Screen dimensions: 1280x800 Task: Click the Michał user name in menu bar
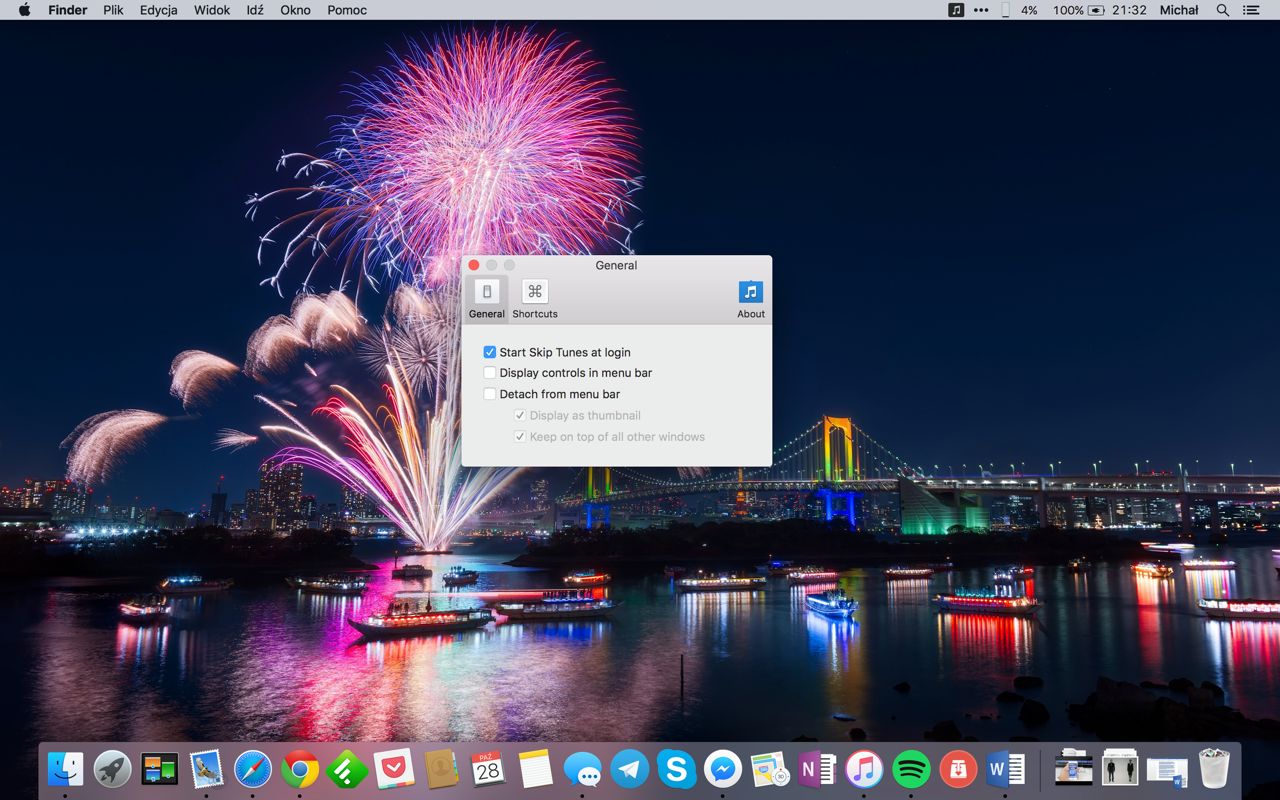(1179, 10)
